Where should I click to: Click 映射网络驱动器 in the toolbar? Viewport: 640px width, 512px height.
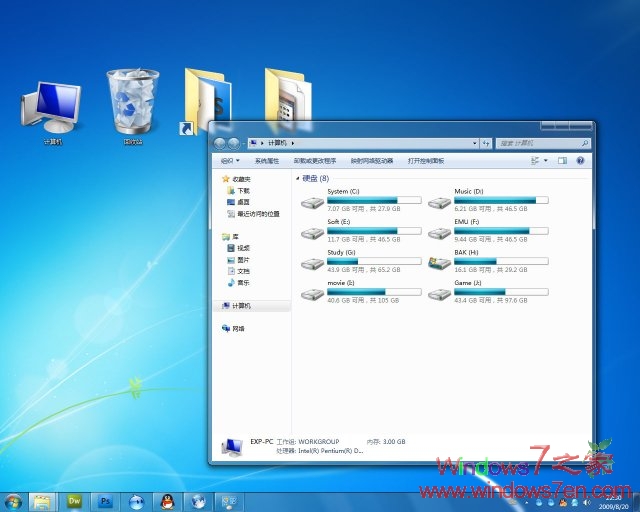(372, 161)
